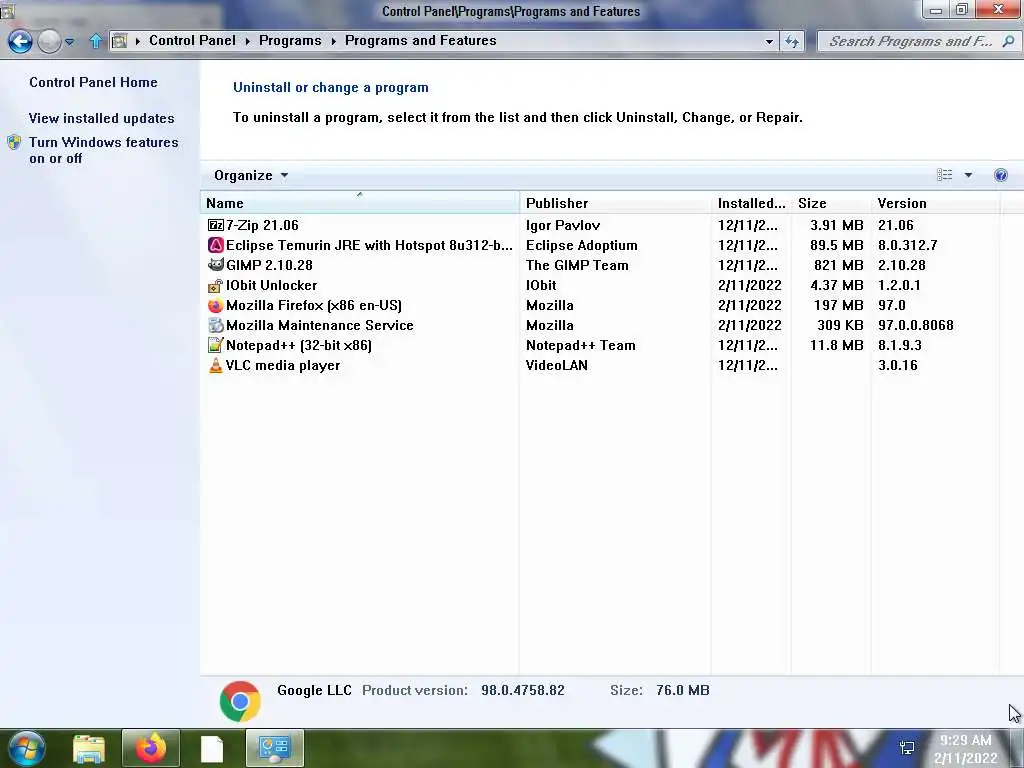Open View installed updates link
The image size is (1024, 768).
pos(101,118)
